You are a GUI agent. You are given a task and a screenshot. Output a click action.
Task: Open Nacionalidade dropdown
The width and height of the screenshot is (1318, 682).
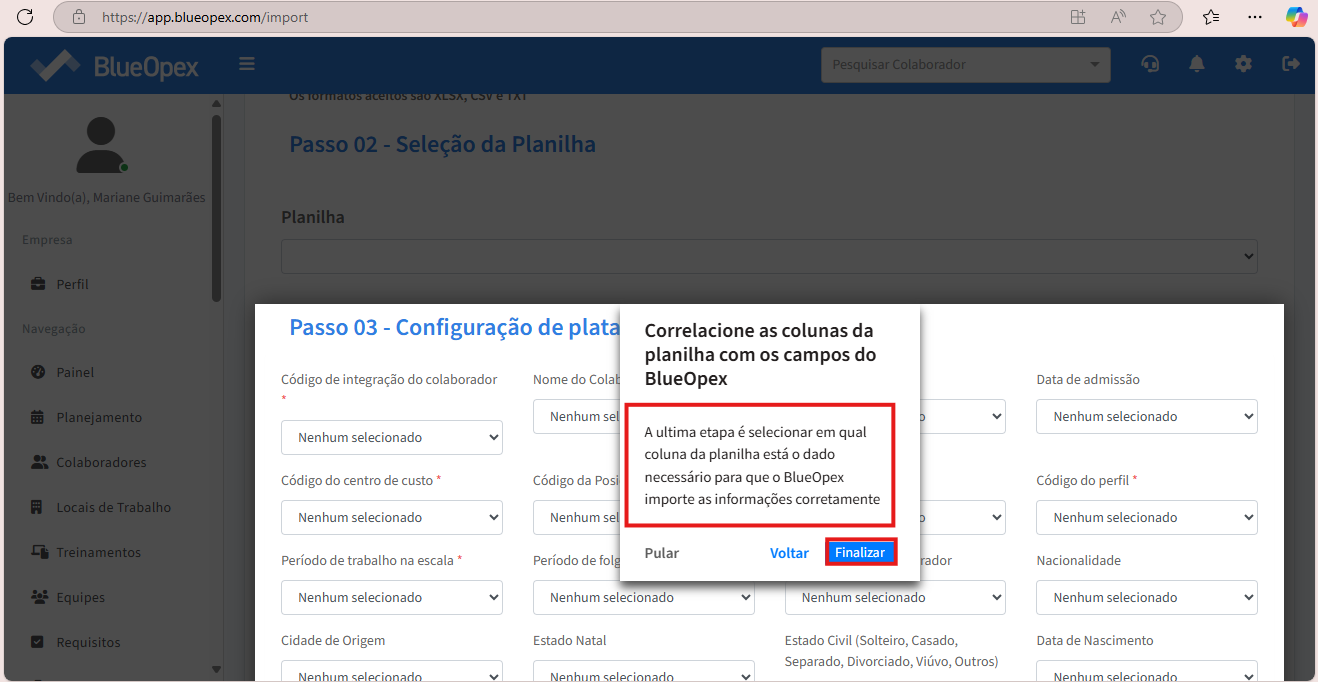(x=1147, y=597)
